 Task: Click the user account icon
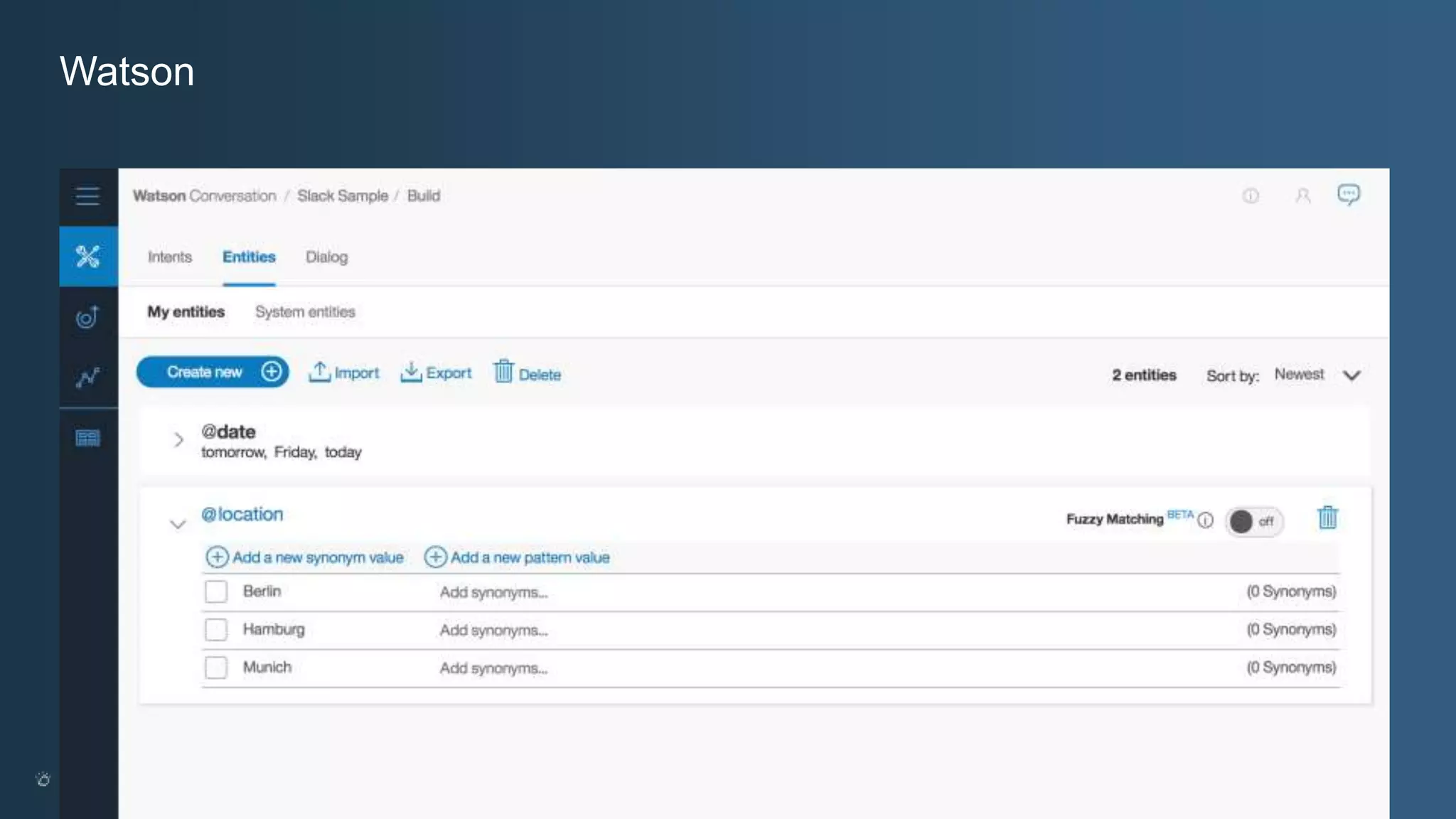click(1302, 196)
